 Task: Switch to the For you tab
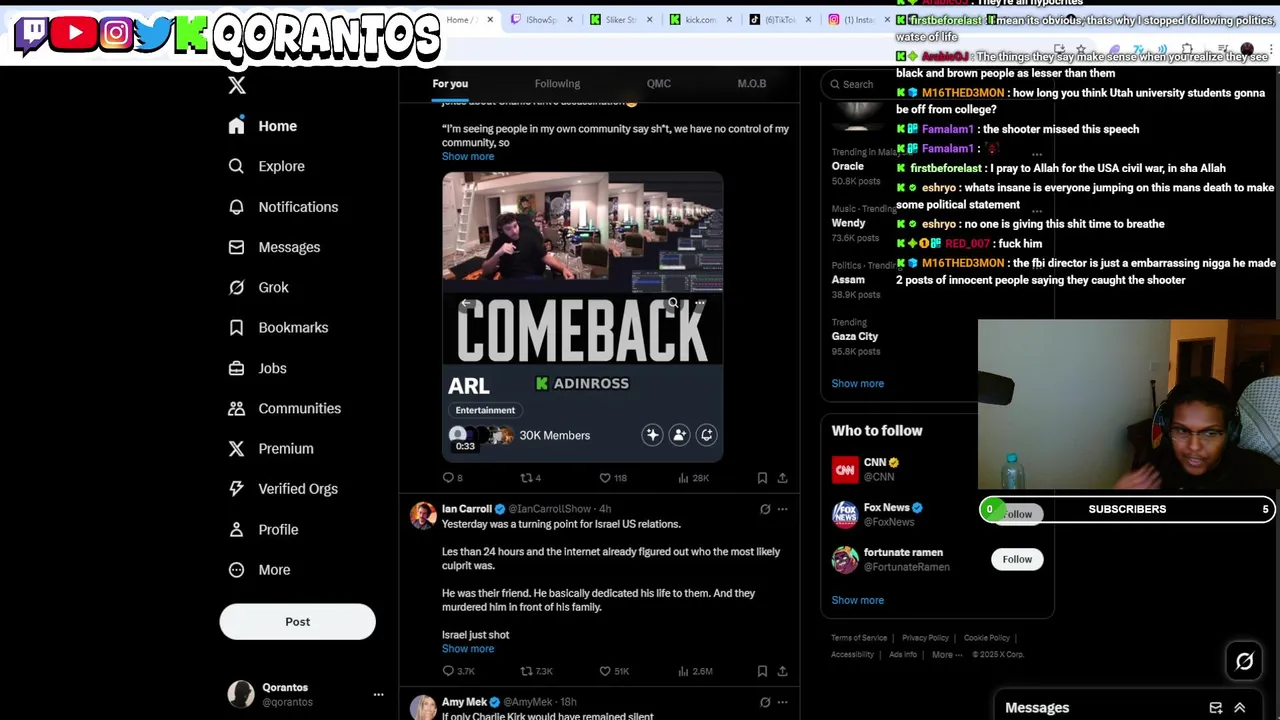click(450, 84)
